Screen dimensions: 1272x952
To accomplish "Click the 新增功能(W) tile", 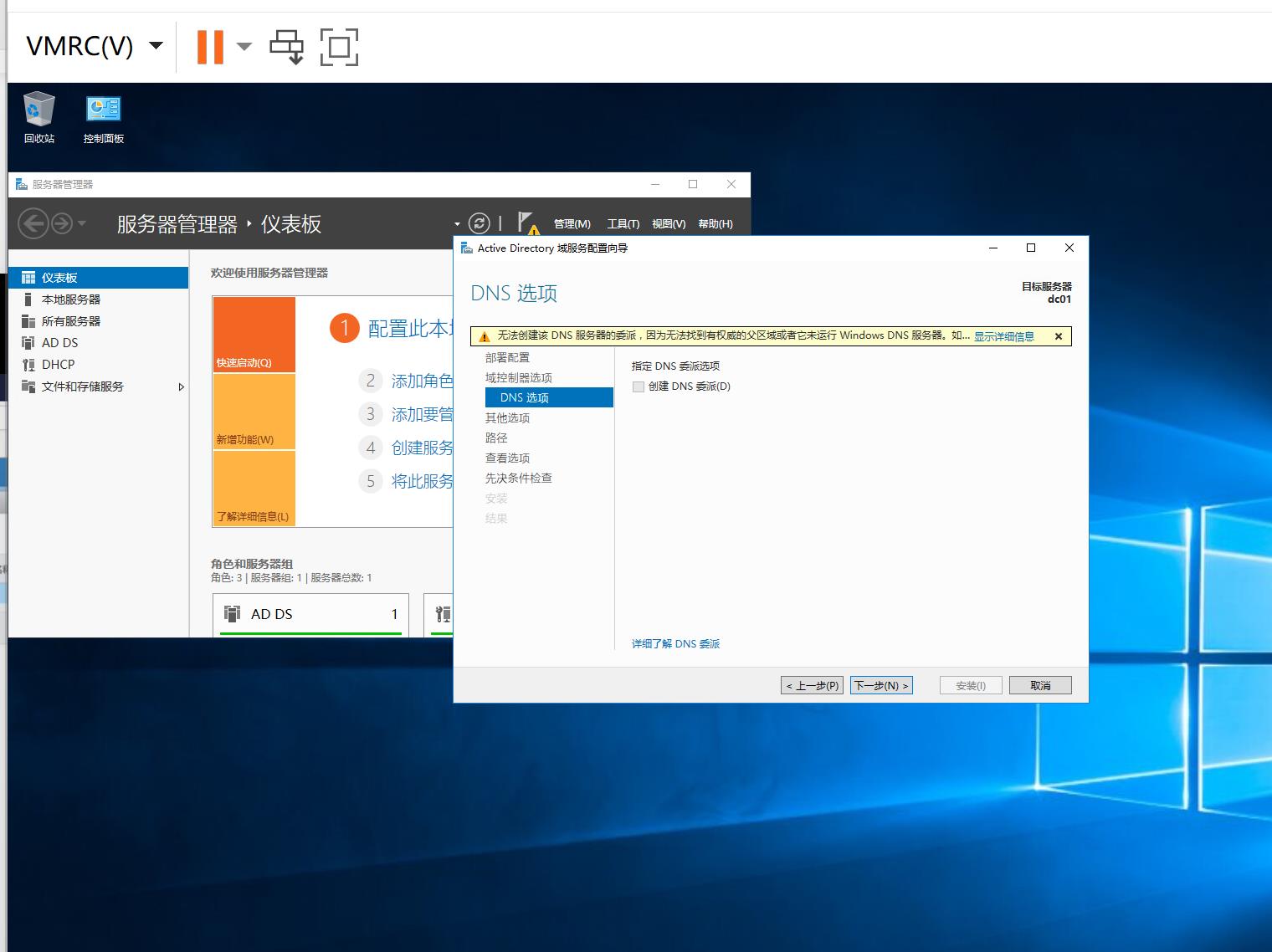I will coord(254,412).
